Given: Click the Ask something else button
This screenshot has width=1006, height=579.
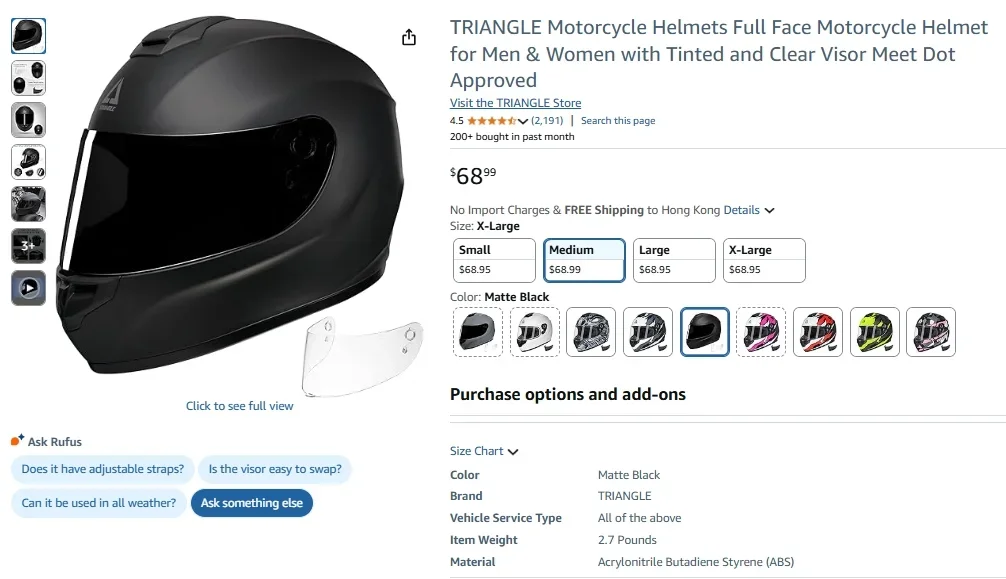Looking at the screenshot, I should pyautogui.click(x=251, y=503).
